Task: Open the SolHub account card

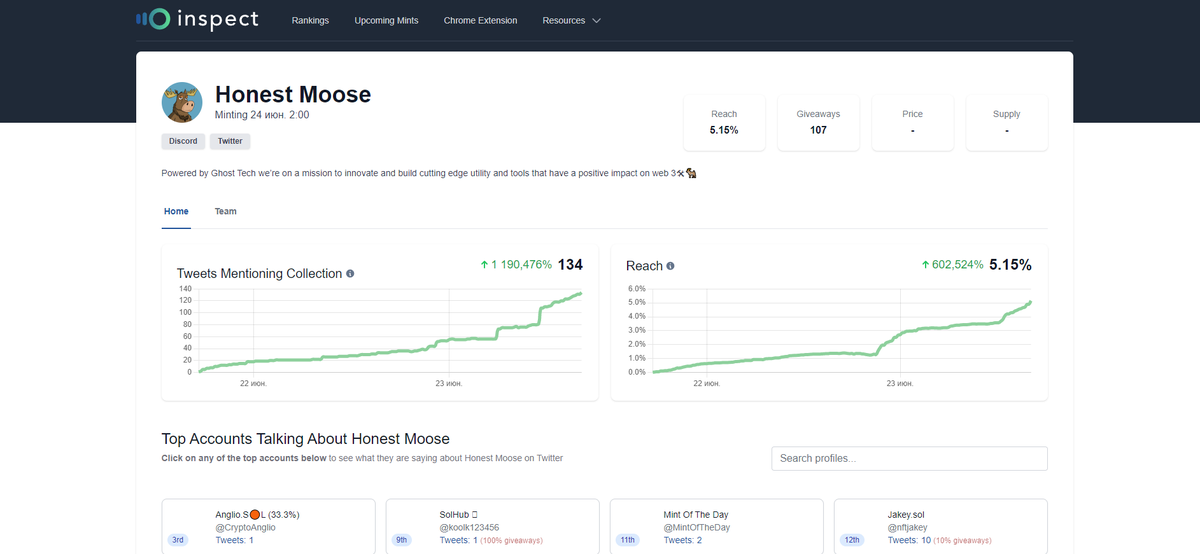Action: 492,526
